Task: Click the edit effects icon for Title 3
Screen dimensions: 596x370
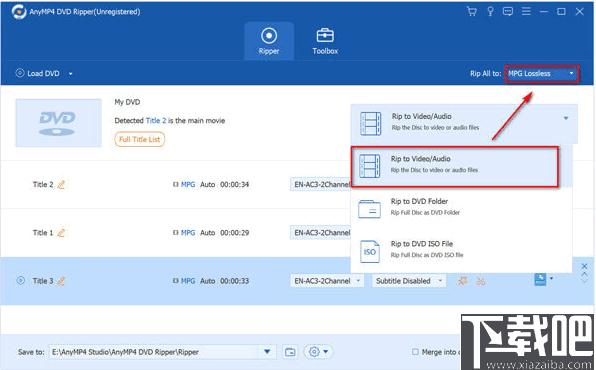Action: 462,281
